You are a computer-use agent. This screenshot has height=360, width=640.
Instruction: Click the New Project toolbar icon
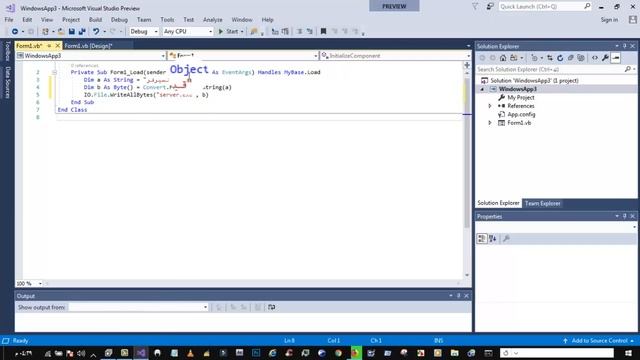click(x=45, y=31)
